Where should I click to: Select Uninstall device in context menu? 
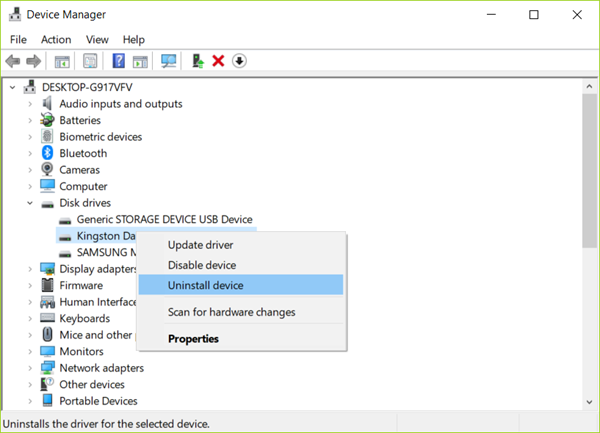tap(241, 285)
